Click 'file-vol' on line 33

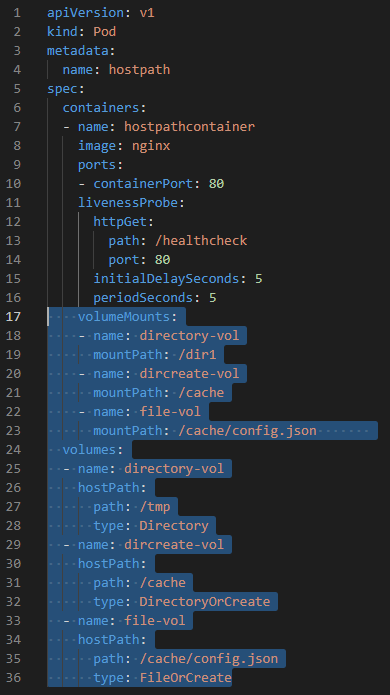[155, 621]
